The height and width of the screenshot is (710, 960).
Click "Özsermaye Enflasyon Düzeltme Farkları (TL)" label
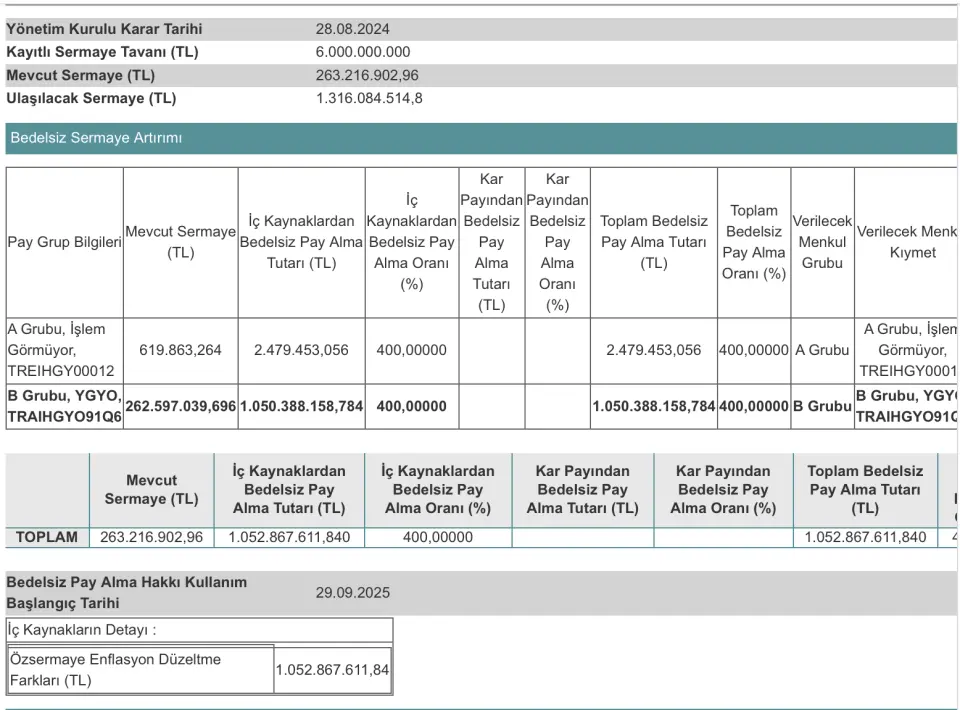[115, 670]
